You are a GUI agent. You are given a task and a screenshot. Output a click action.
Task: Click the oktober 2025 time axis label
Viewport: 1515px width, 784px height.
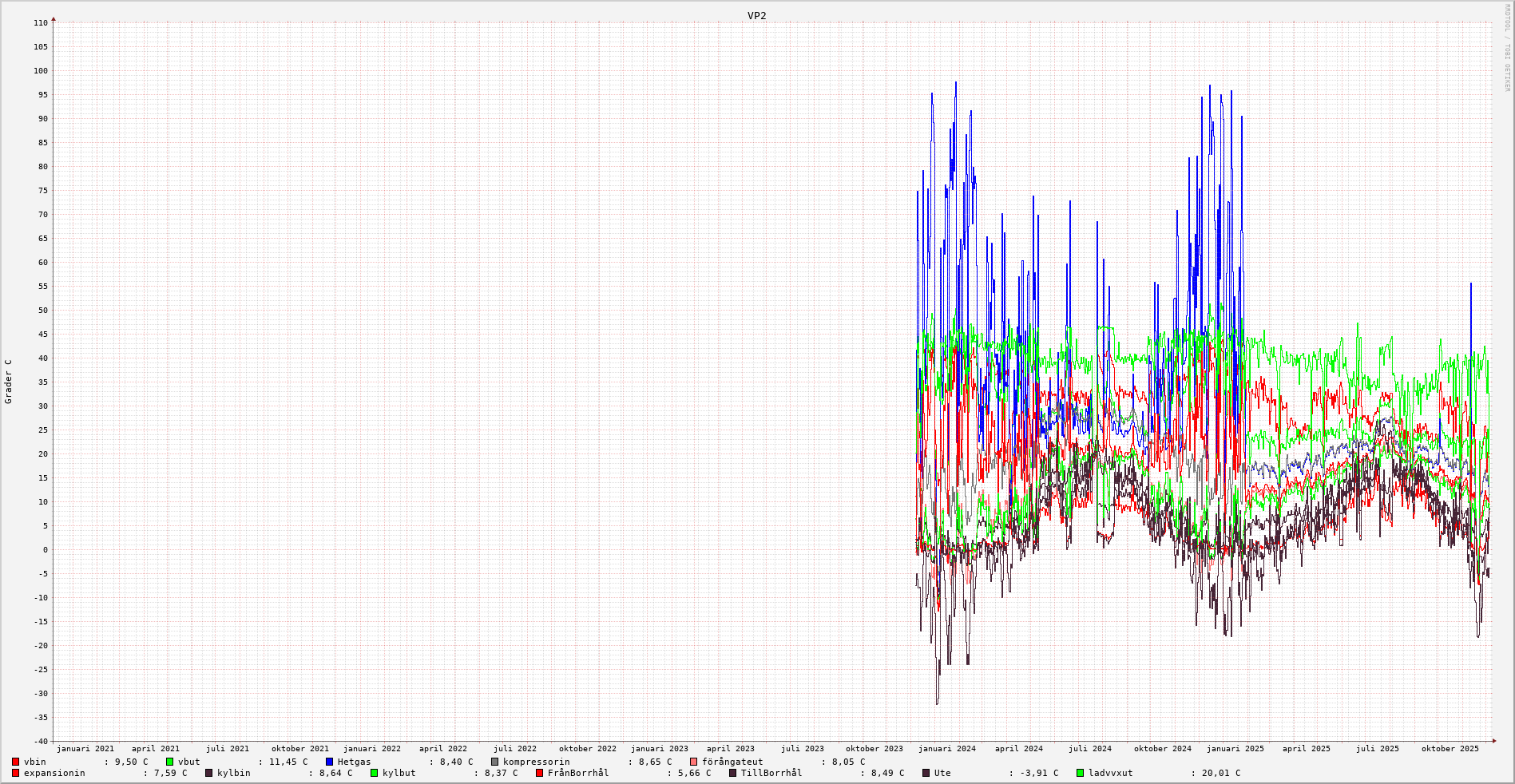click(x=1450, y=749)
